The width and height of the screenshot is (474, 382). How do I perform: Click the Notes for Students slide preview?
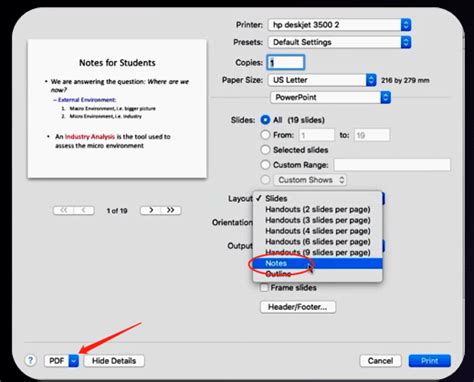pyautogui.click(x=117, y=109)
